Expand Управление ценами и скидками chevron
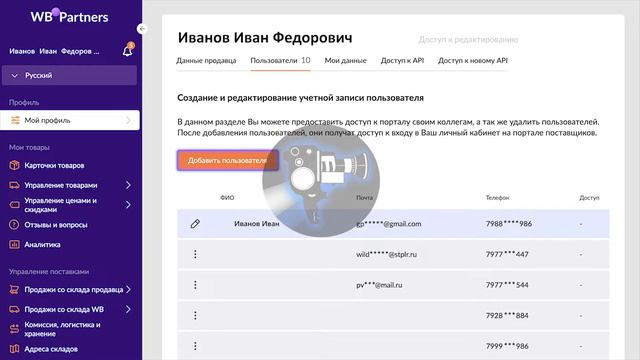 [x=128, y=205]
